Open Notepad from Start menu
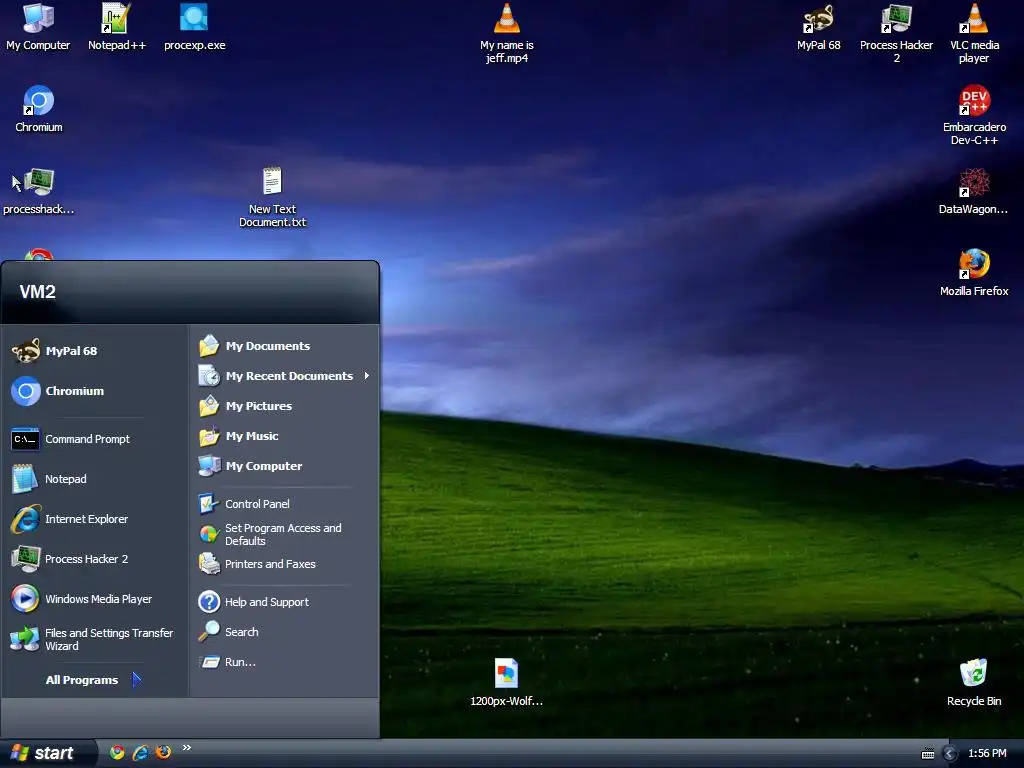The height and width of the screenshot is (768, 1024). [x=94, y=479]
